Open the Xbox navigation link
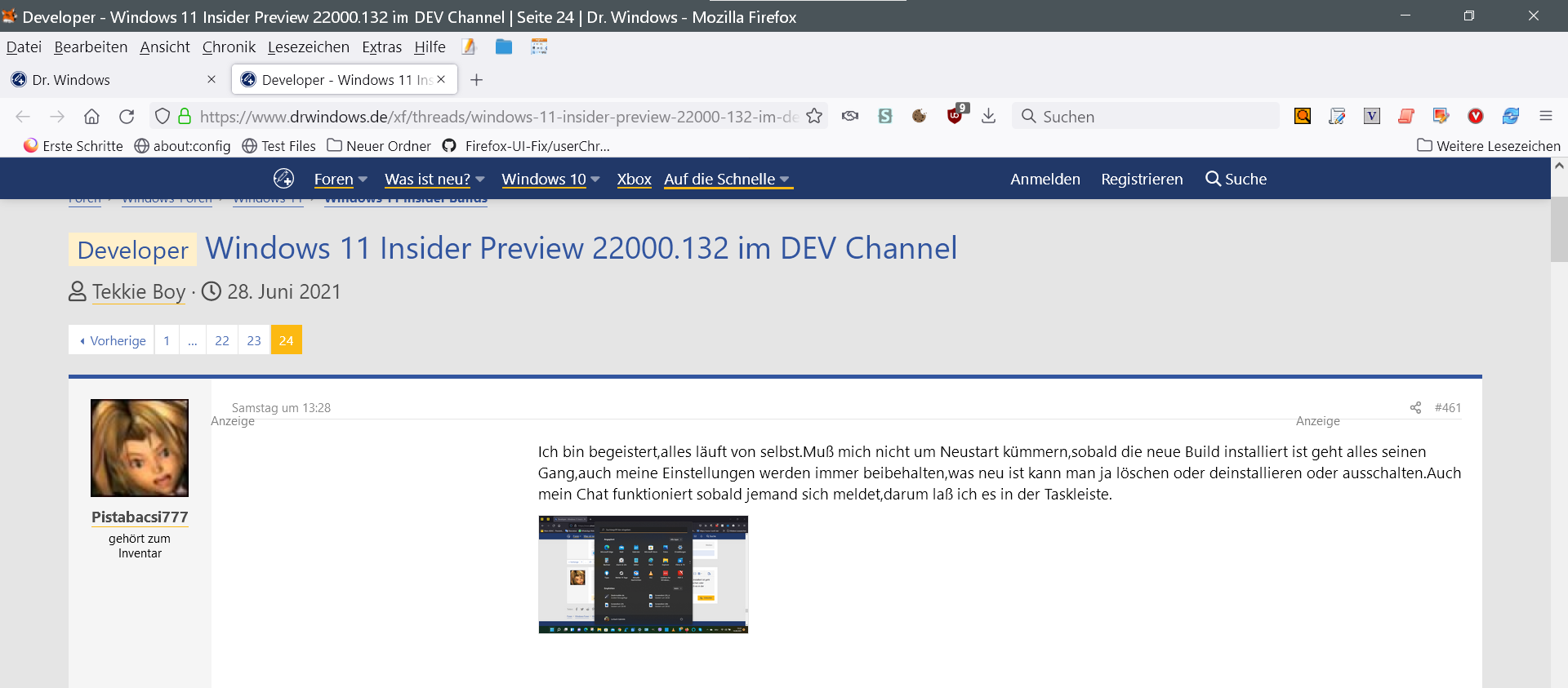Viewport: 1568px width, 688px height. click(635, 179)
